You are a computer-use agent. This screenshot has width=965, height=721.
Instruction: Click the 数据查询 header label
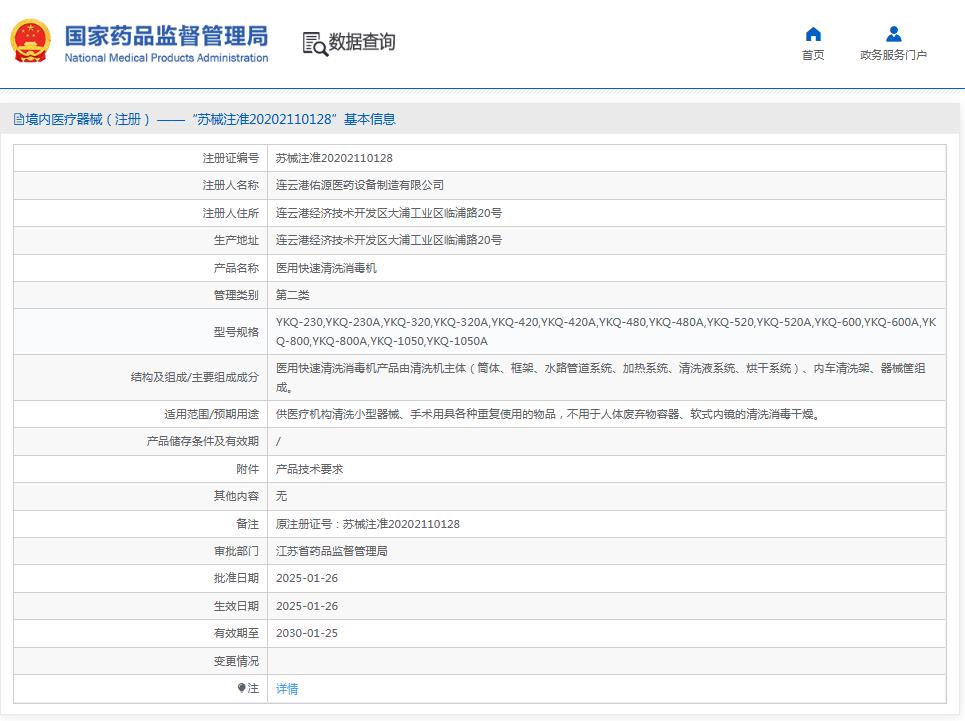coord(362,44)
